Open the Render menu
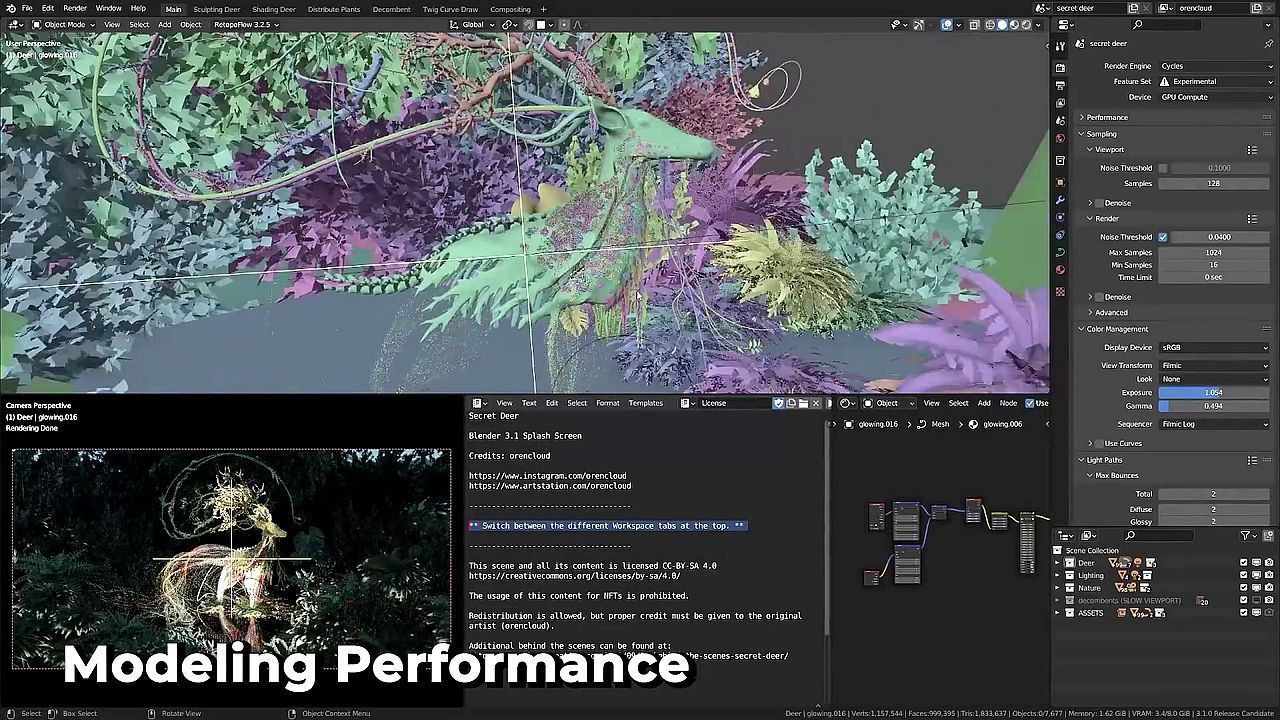Screen dimensions: 1280x720 (x=75, y=9)
